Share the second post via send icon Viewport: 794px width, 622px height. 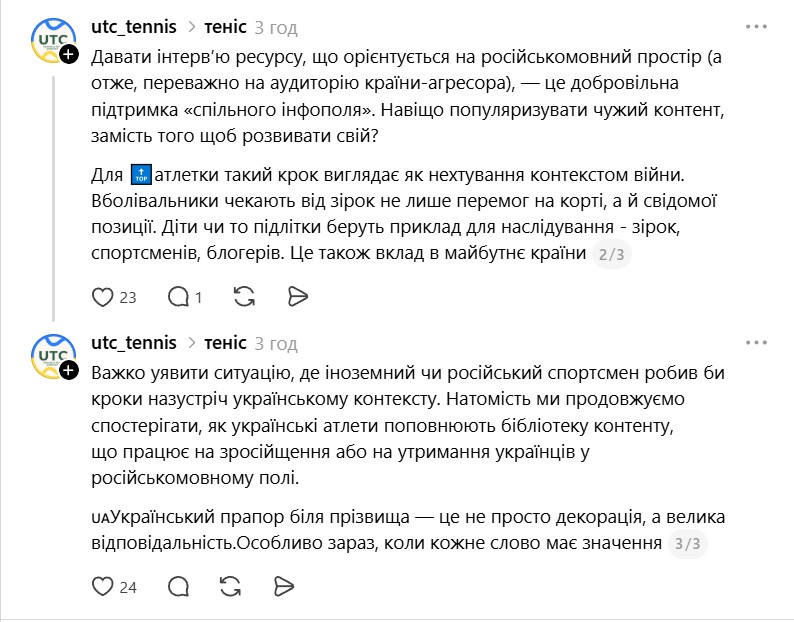[283, 586]
